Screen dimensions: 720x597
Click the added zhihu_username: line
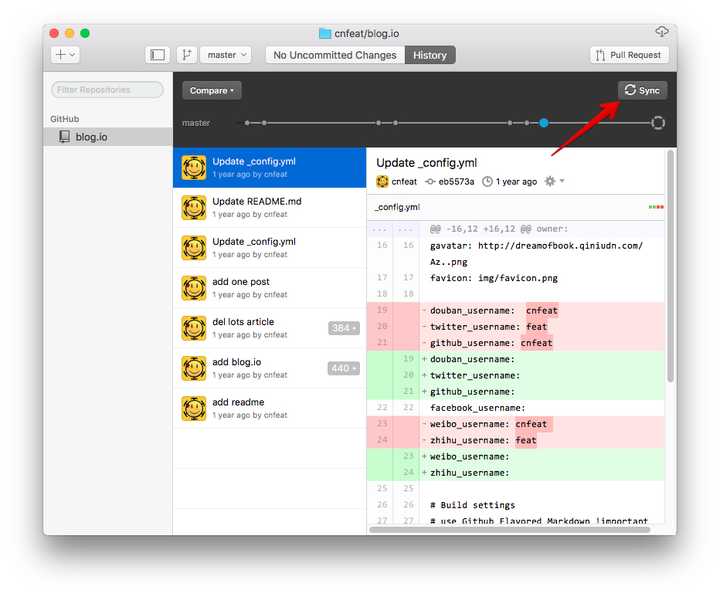(x=516, y=473)
